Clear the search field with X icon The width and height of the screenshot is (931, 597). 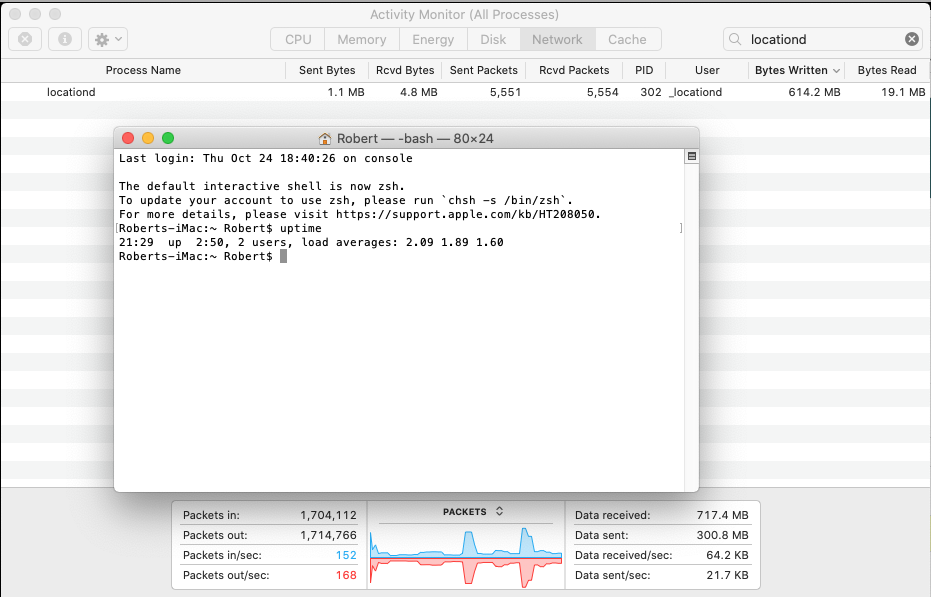pyautogui.click(x=911, y=39)
